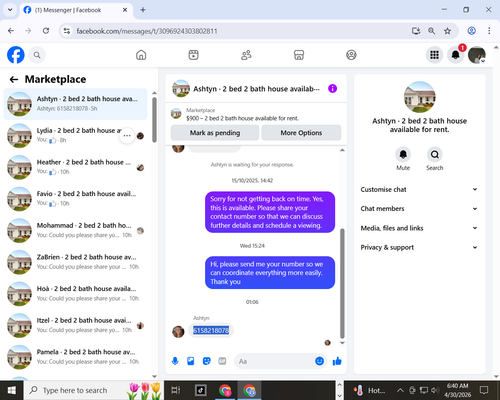Open Facebook home via logo
Viewport: 500px width, 400px height.
16,55
